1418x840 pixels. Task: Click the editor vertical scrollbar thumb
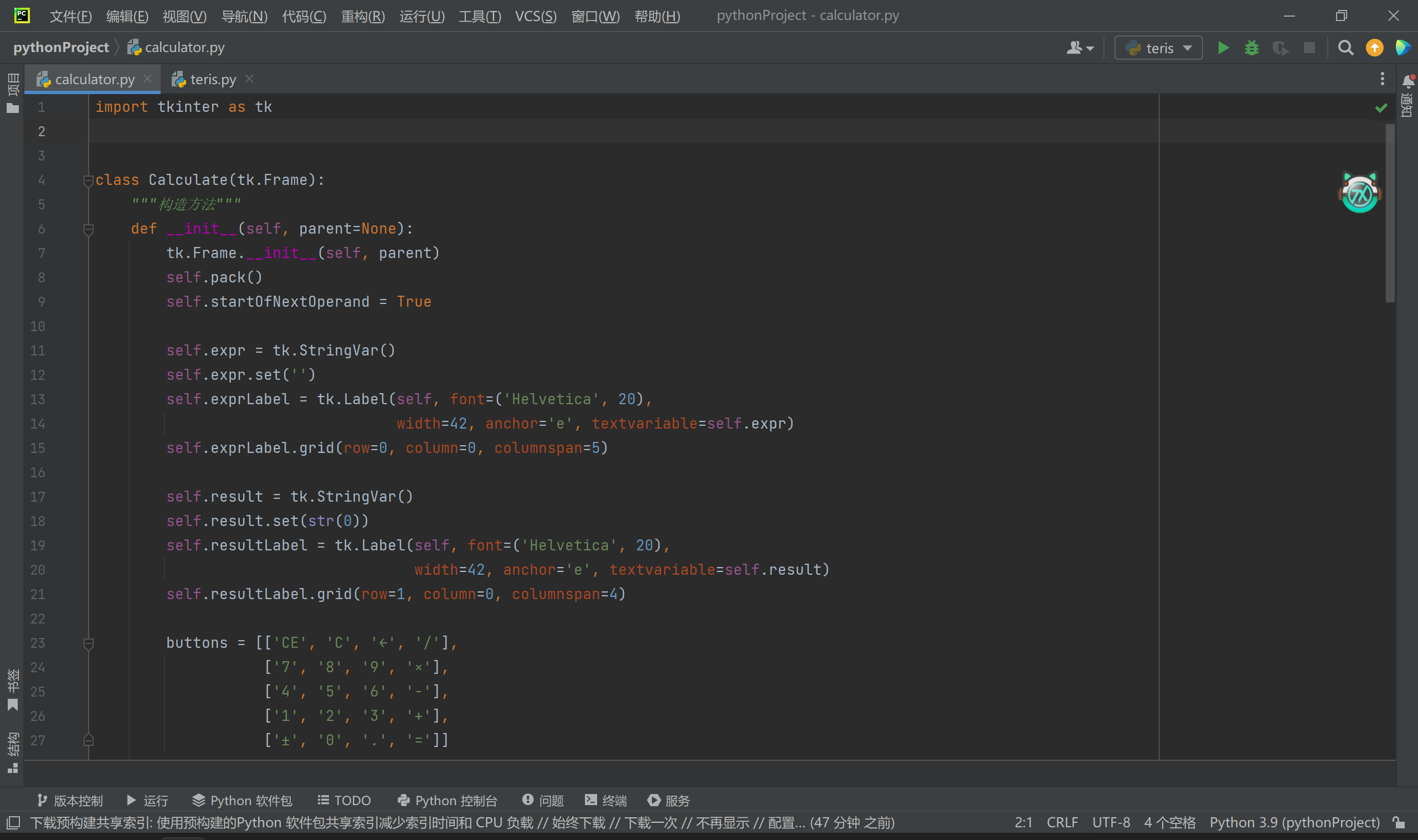(1390, 214)
